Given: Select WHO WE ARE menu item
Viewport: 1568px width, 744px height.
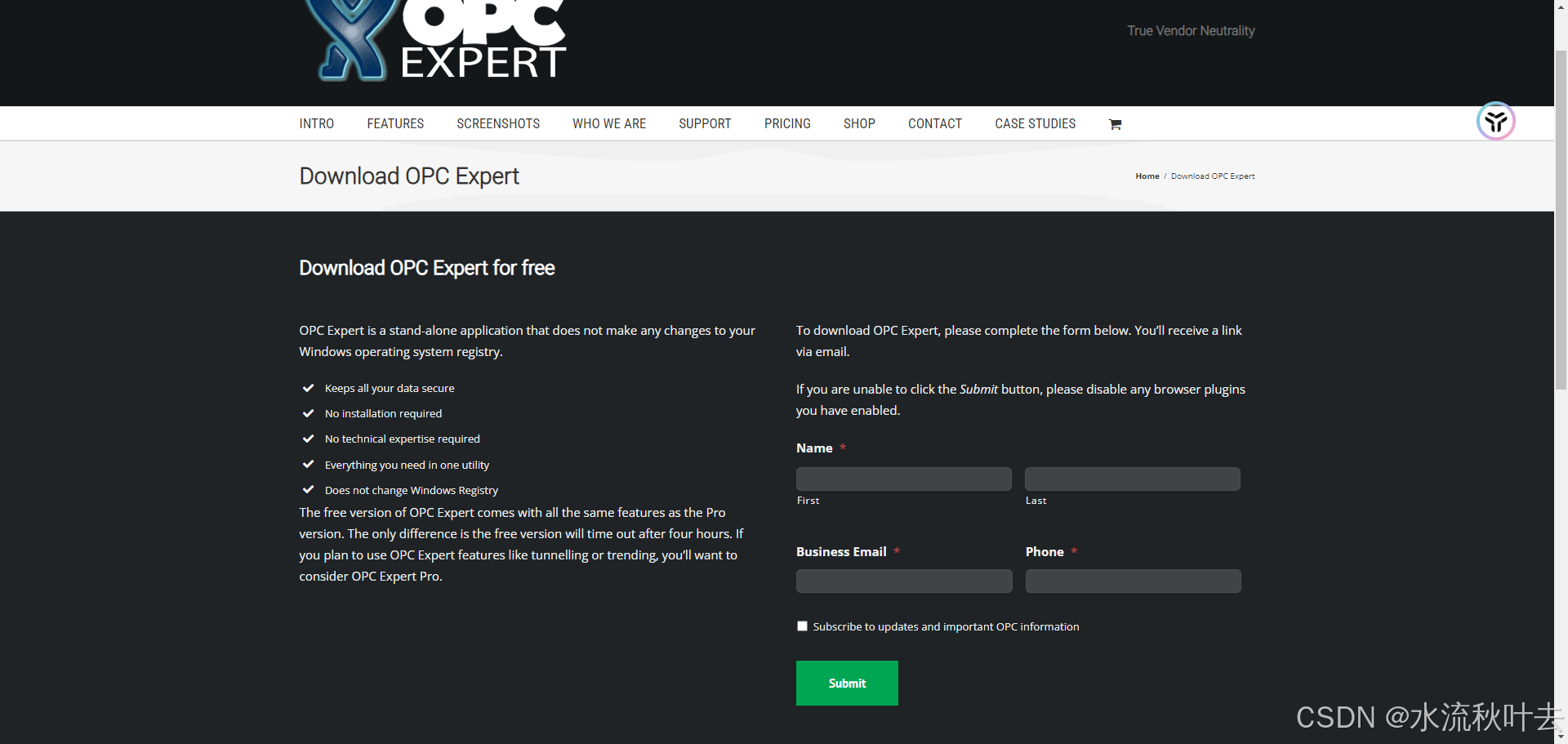Looking at the screenshot, I should pyautogui.click(x=609, y=123).
